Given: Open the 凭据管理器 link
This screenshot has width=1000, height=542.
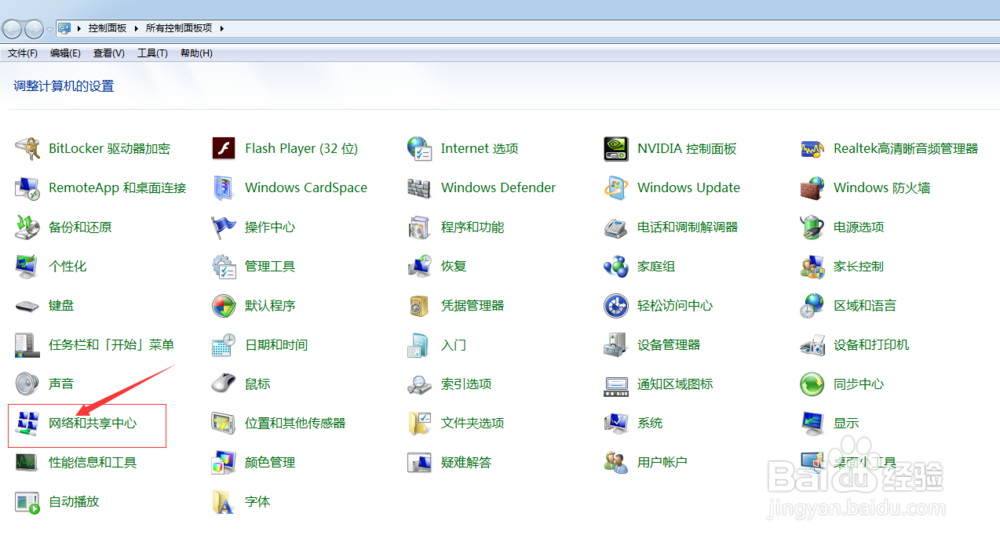Looking at the screenshot, I should [473, 306].
